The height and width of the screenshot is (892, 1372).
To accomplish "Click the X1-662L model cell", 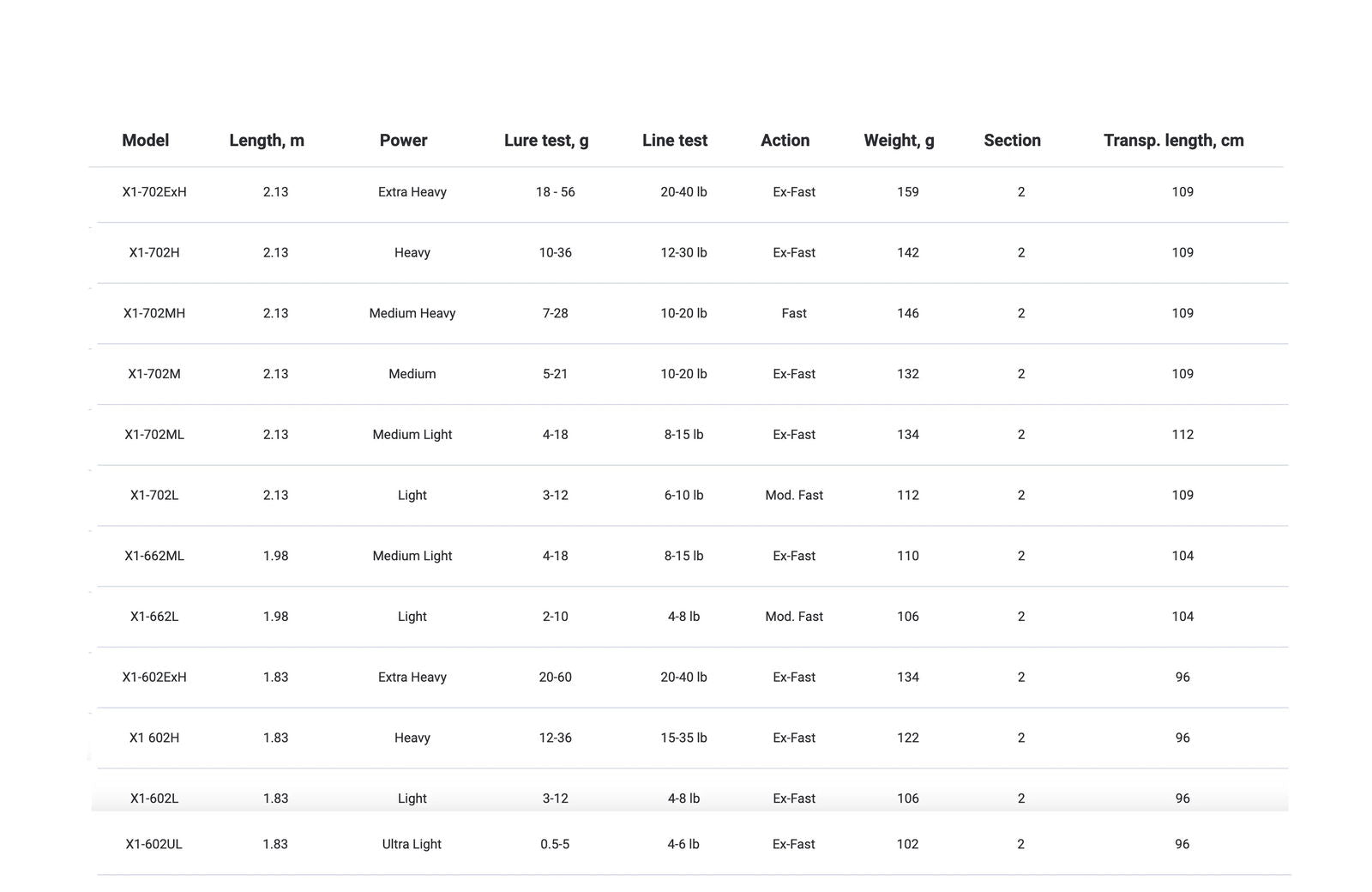I will 154,617.
